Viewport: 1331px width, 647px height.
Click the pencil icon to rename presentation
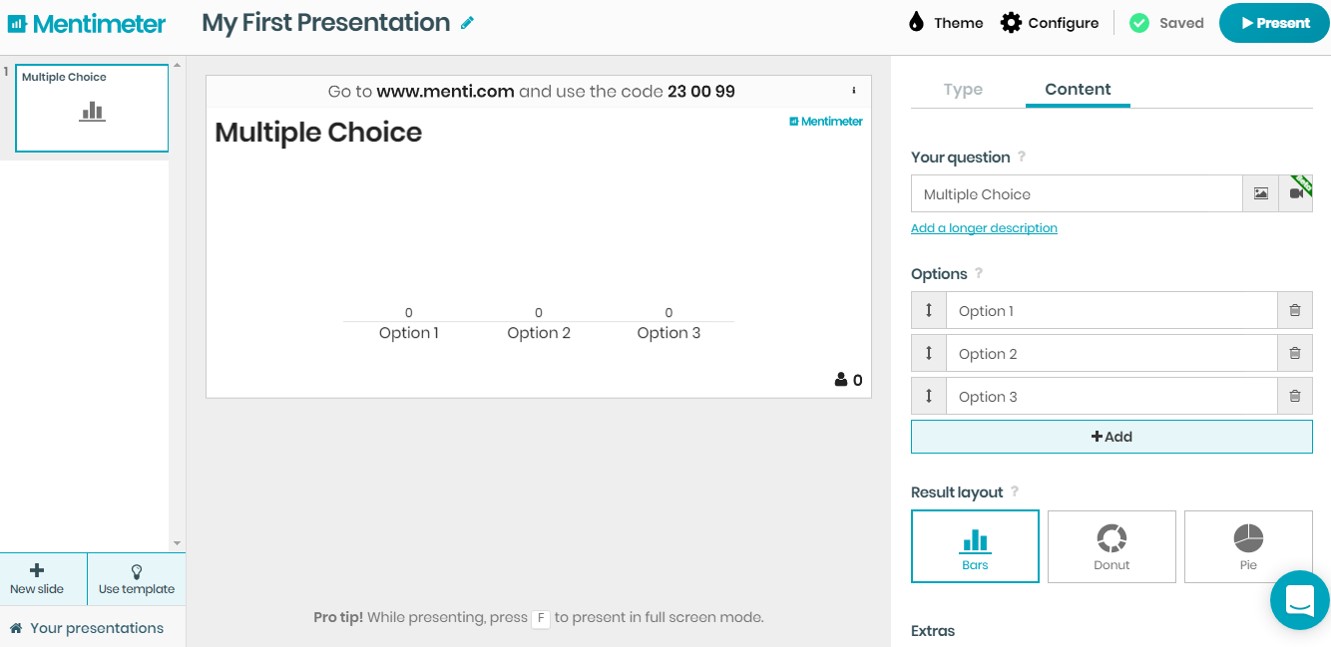[x=467, y=23]
